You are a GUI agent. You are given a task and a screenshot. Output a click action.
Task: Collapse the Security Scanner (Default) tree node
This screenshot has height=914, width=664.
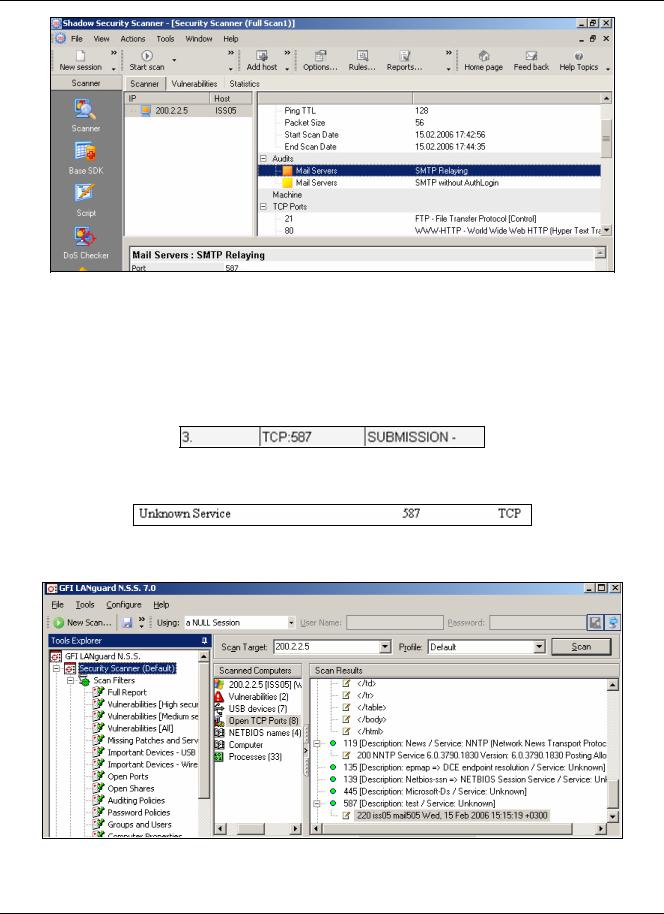click(57, 669)
